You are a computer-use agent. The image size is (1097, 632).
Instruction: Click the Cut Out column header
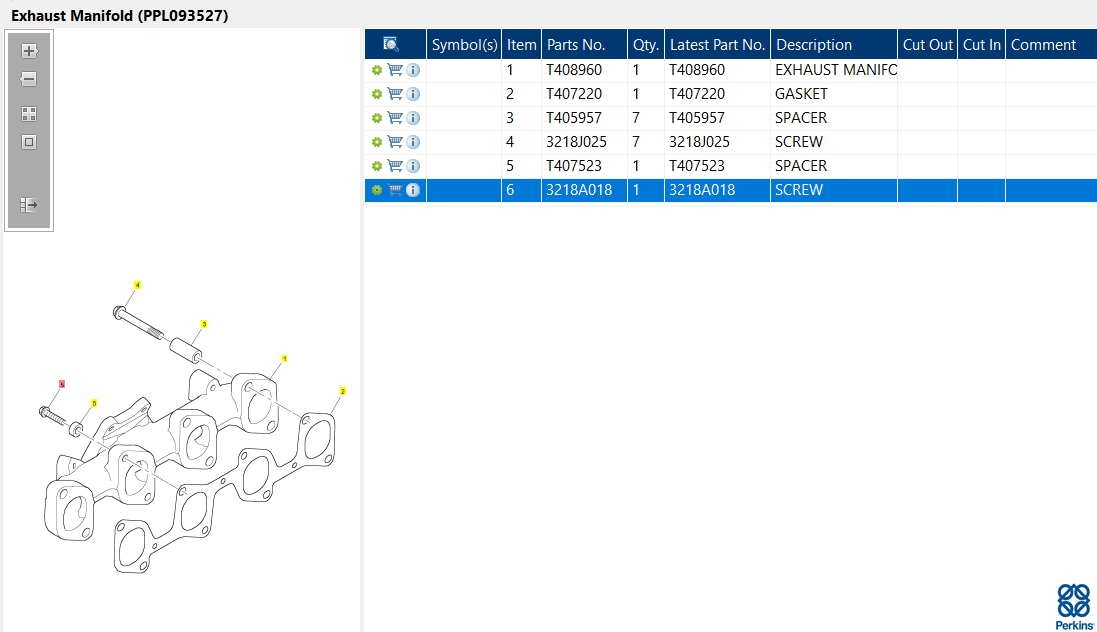click(x=927, y=45)
